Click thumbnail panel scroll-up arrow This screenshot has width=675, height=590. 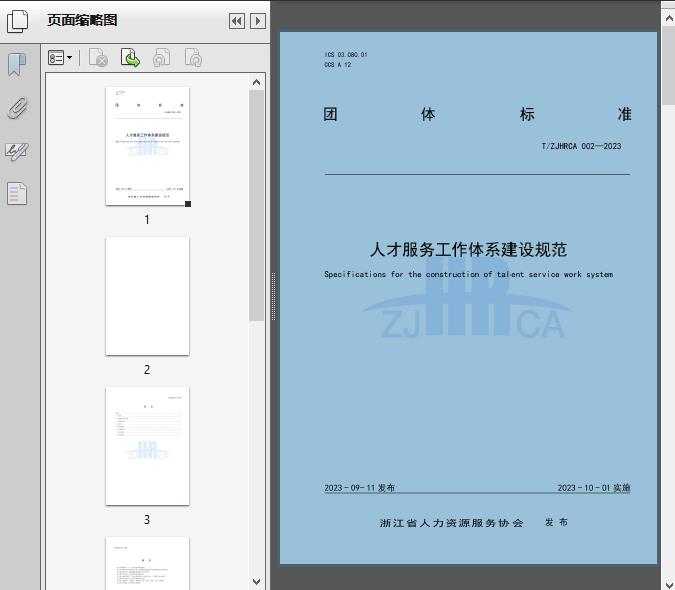(257, 82)
